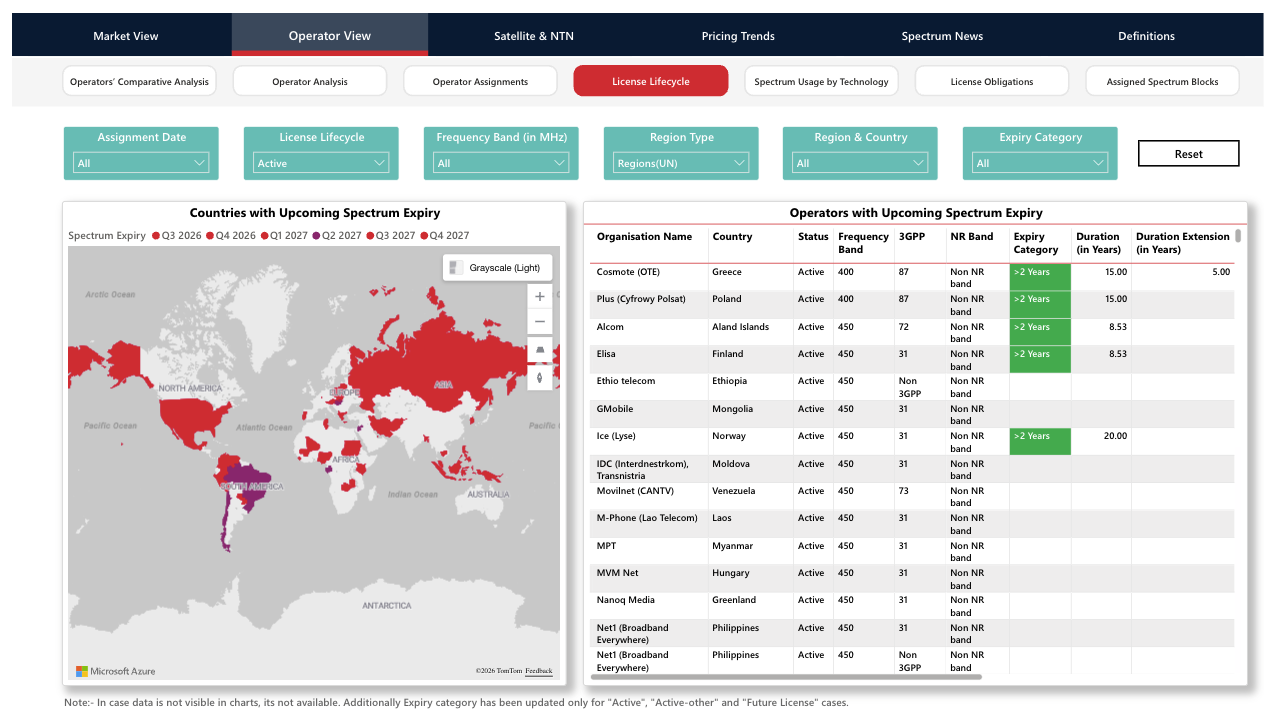Open Grayscale (Light) map style picker
The height and width of the screenshot is (716, 1272).
click(x=497, y=267)
